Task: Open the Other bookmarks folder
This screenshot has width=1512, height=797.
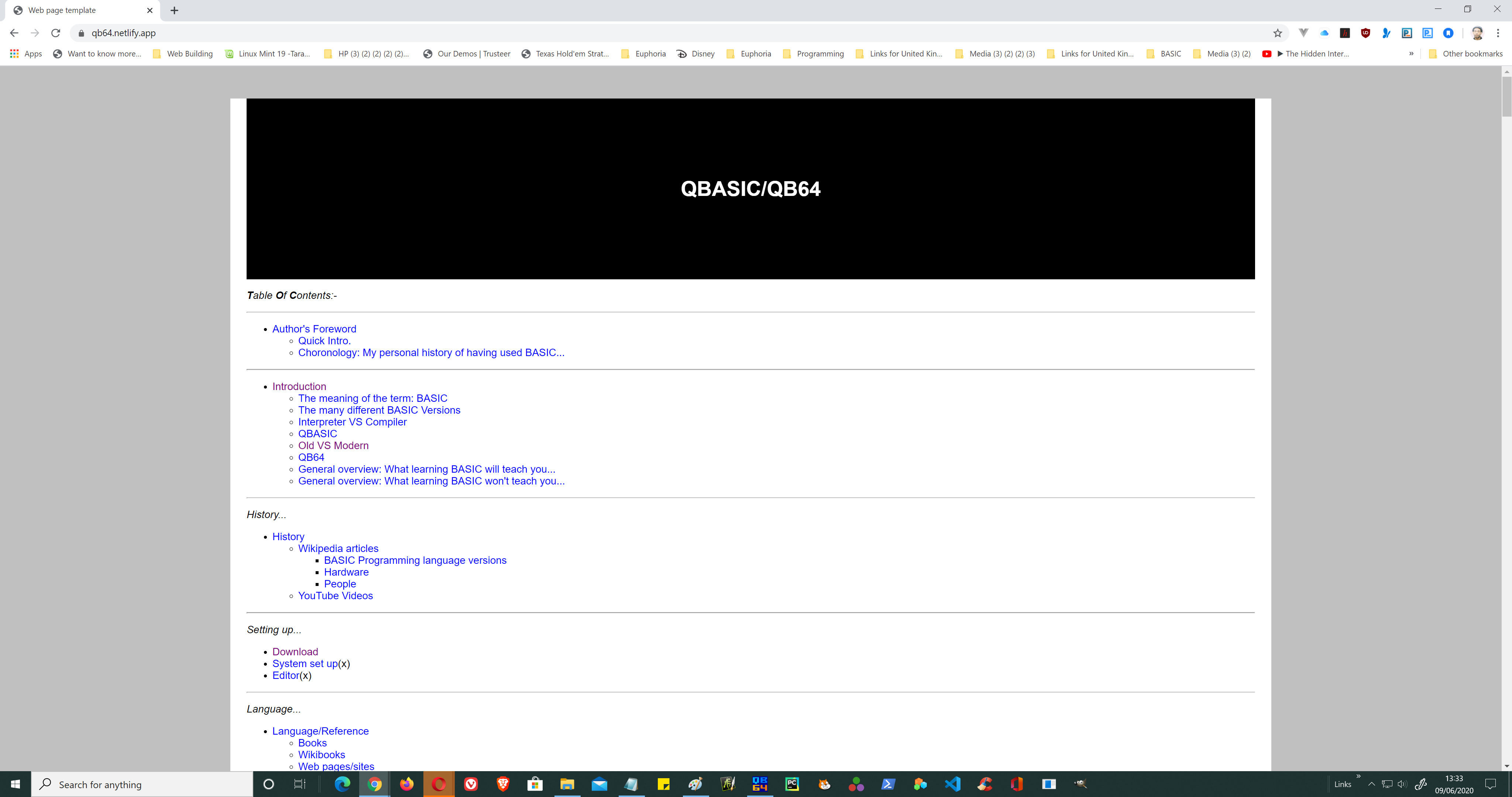Action: (1465, 54)
